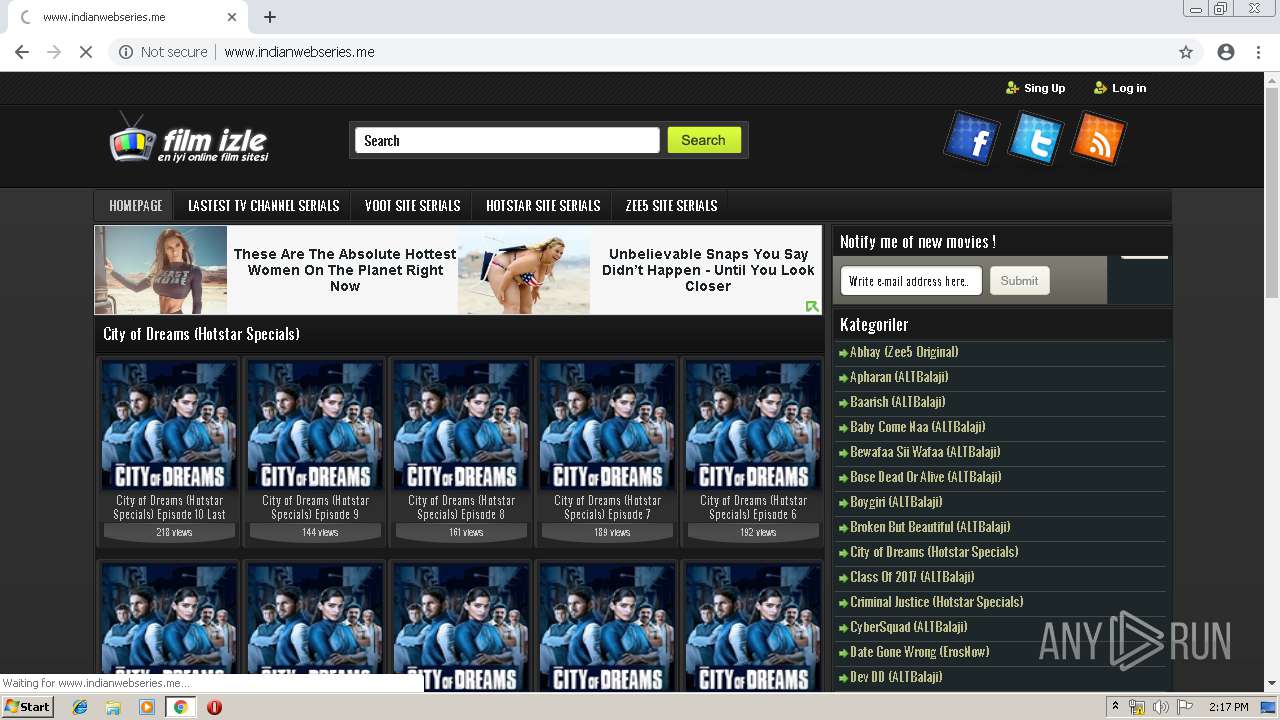The image size is (1280, 720).
Task: Open the Windows Start menu
Action: (x=27, y=706)
